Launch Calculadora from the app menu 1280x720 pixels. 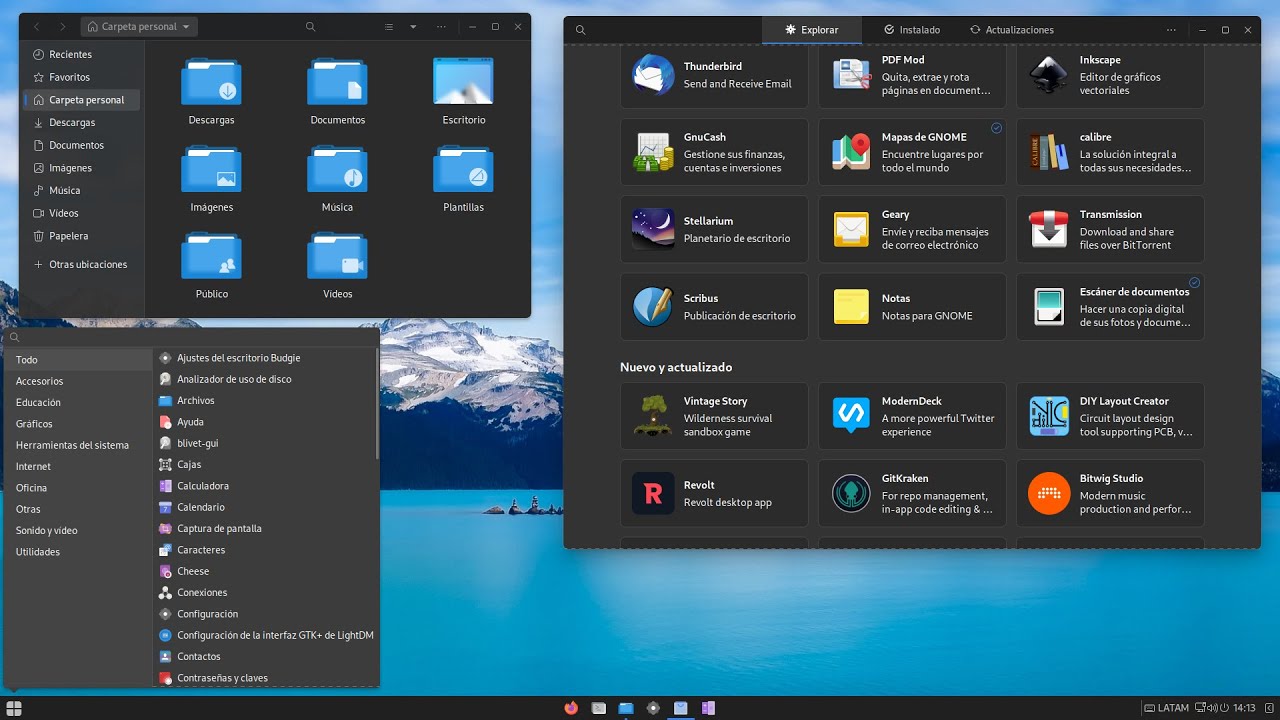(x=265, y=486)
